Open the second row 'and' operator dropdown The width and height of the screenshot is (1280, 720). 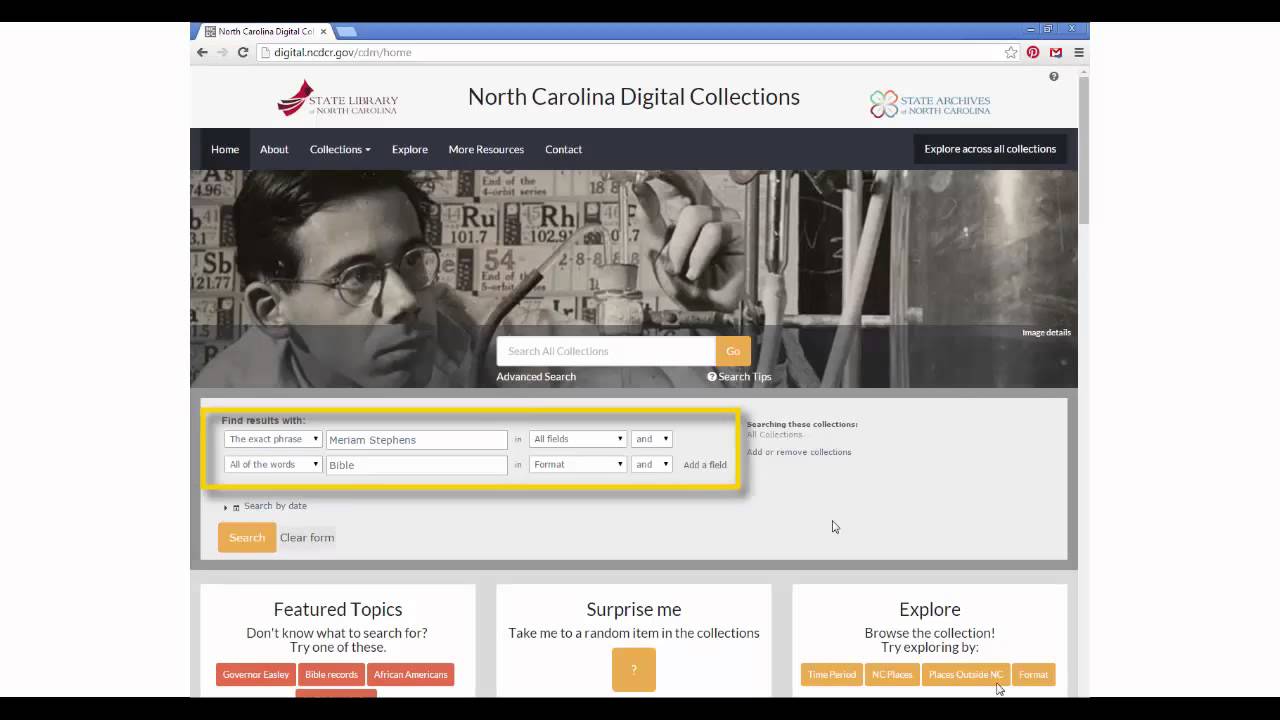pyautogui.click(x=652, y=464)
